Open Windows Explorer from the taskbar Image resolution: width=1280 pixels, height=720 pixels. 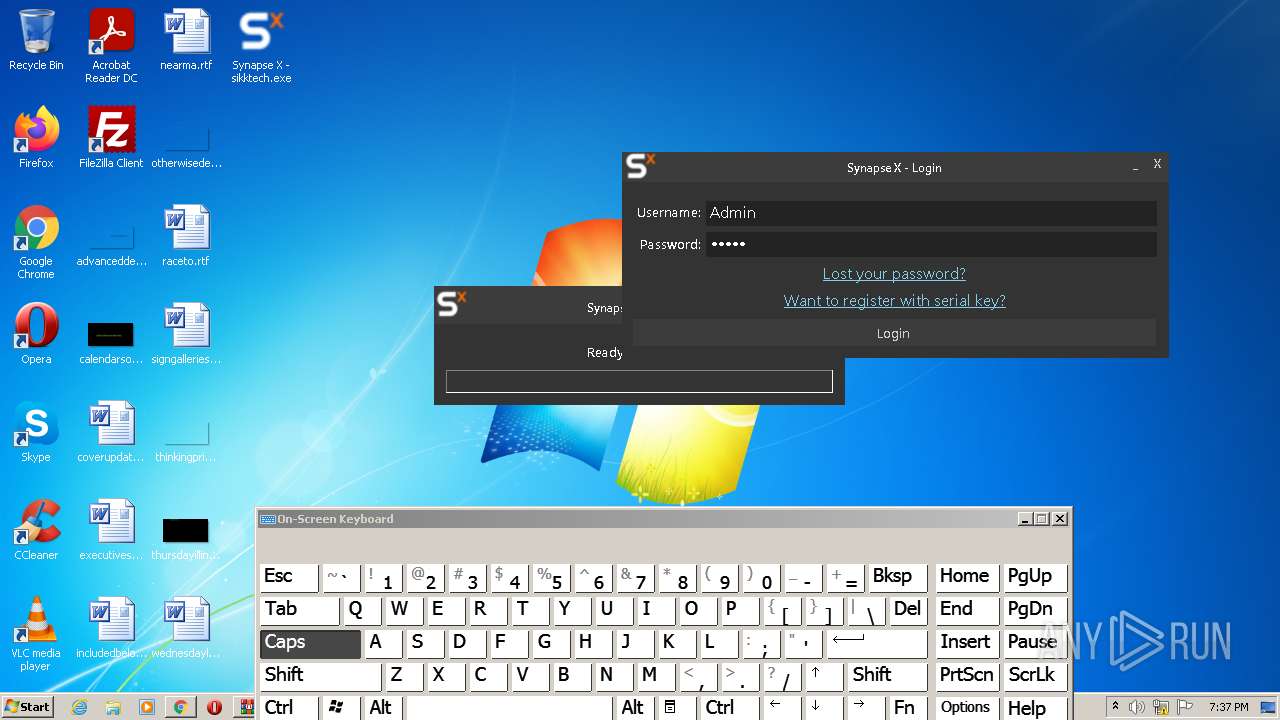113,707
